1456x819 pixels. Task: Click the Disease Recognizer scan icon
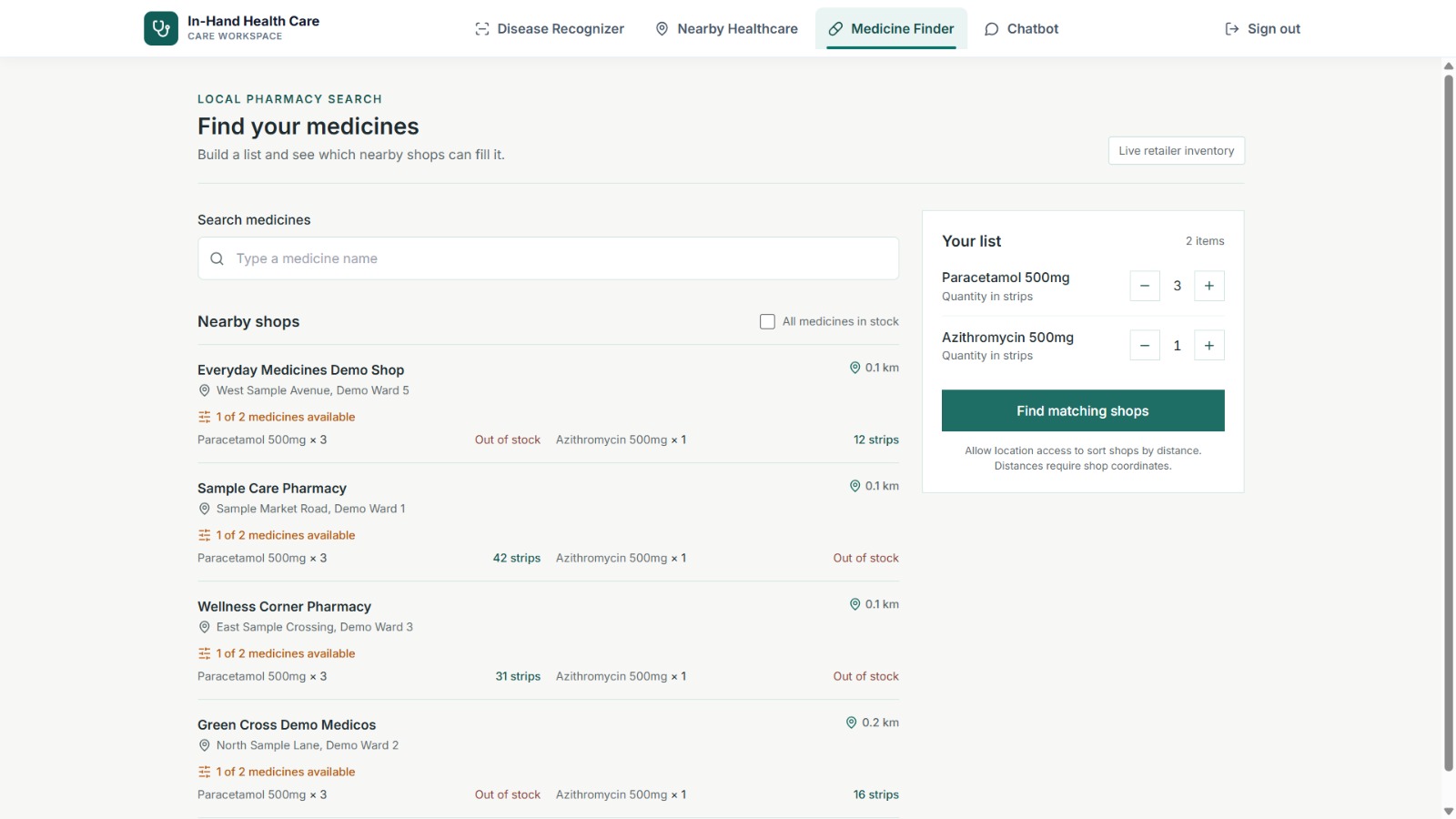click(482, 29)
